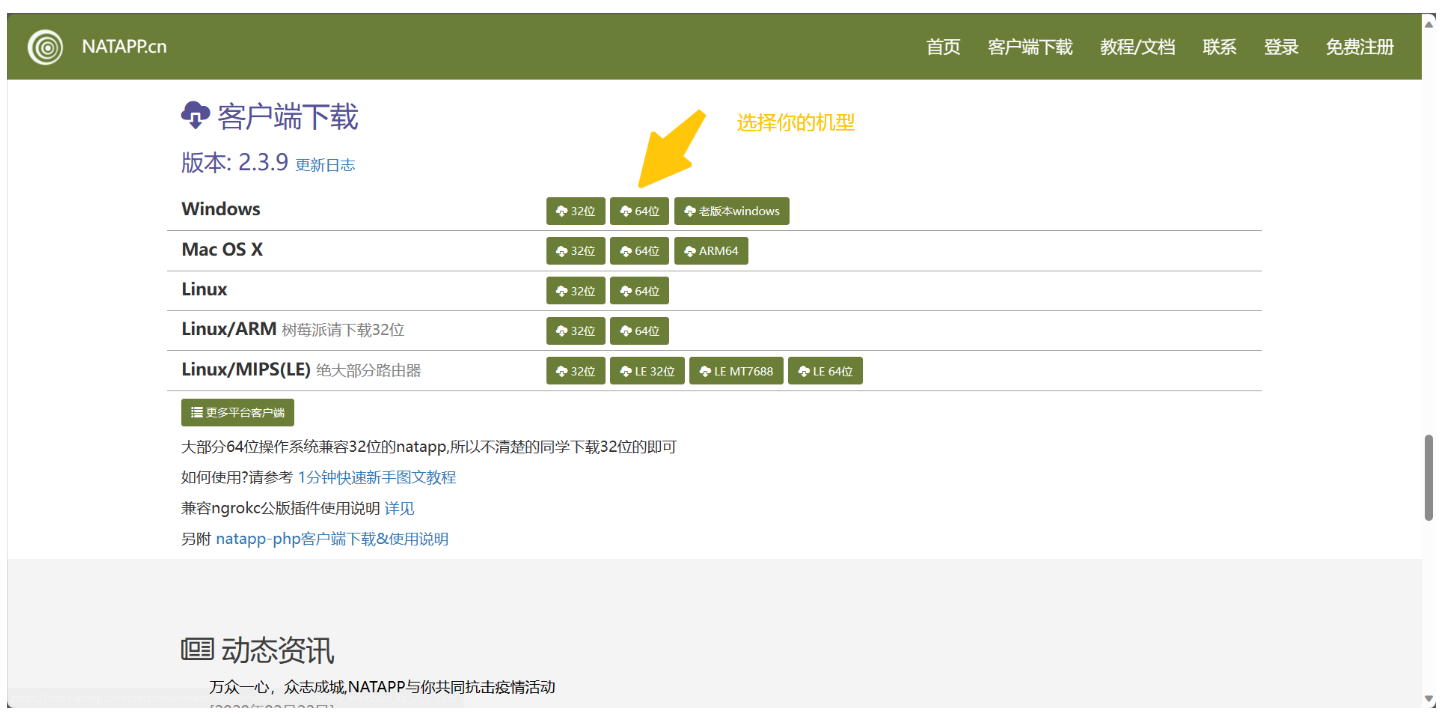The image size is (1453, 721).
Task: Click the cloud download icon beside 客户端下载 heading
Action: [195, 116]
